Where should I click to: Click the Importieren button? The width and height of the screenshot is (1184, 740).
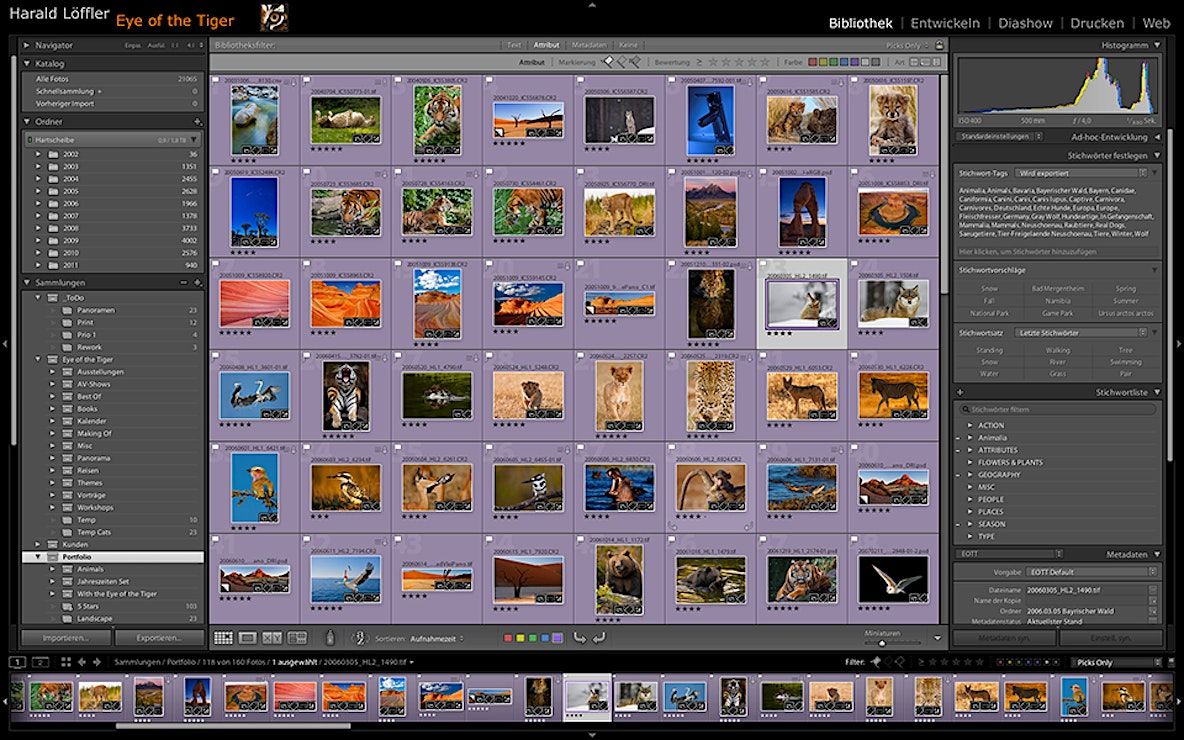tap(64, 638)
